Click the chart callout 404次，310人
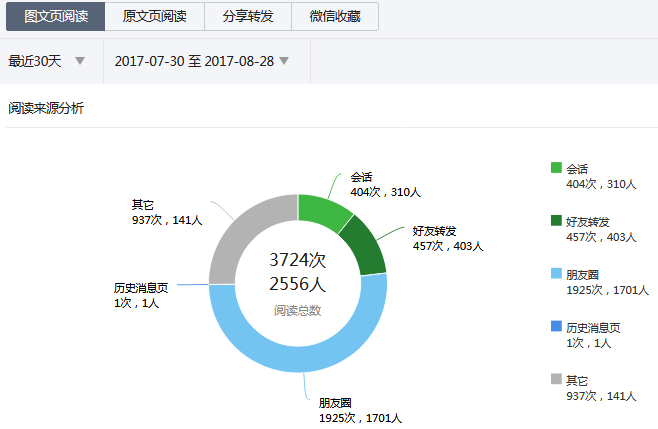The height and width of the screenshot is (429, 658). [386, 192]
